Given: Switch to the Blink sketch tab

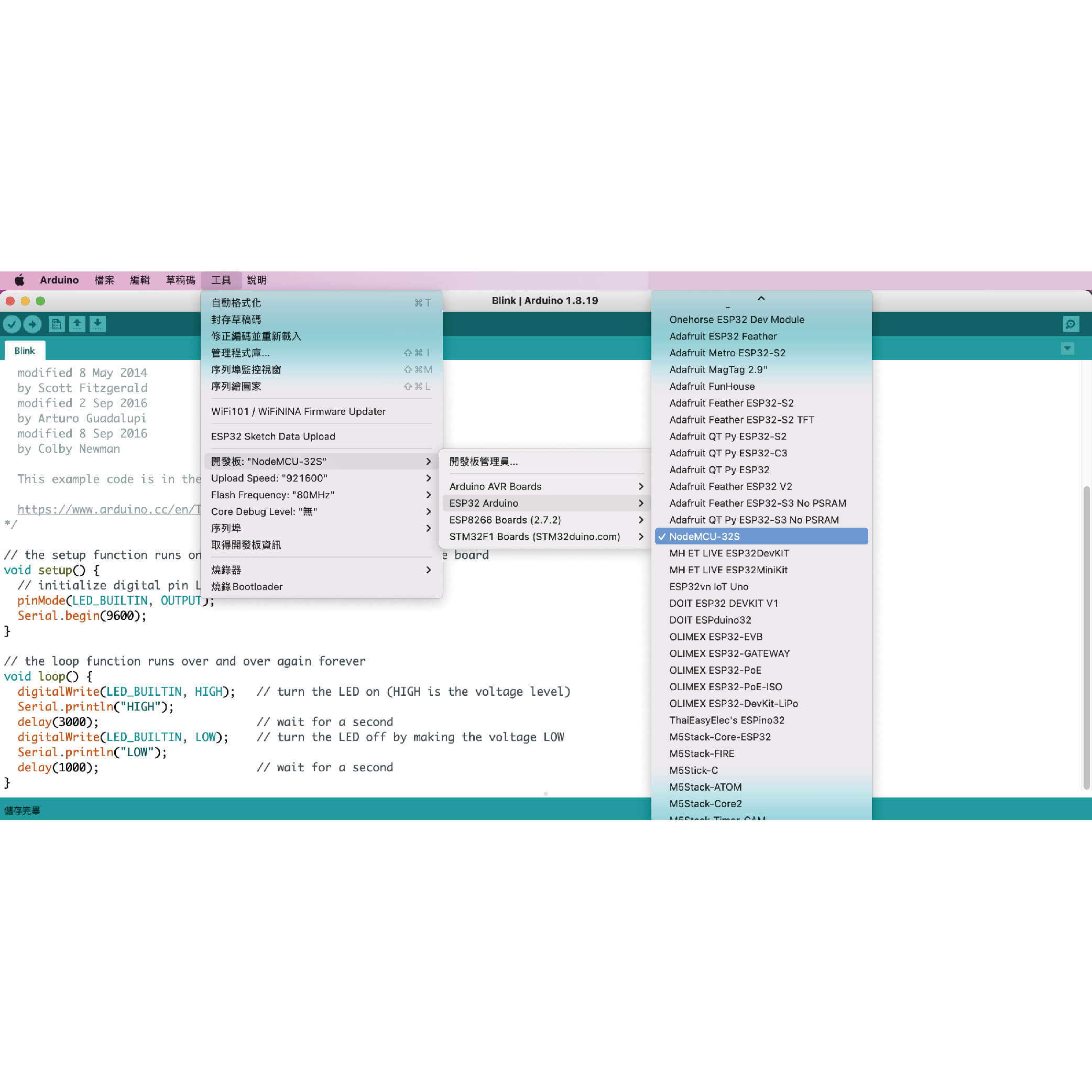Looking at the screenshot, I should 25,351.
